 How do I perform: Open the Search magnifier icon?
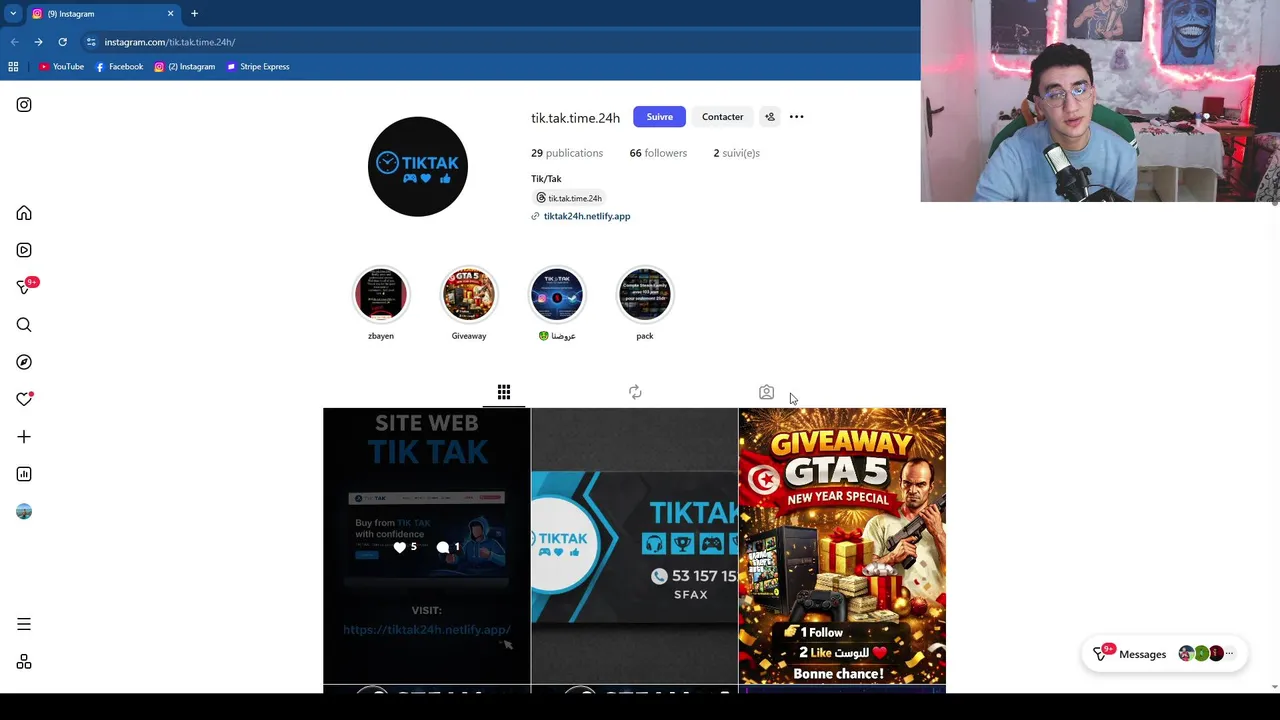click(24, 325)
